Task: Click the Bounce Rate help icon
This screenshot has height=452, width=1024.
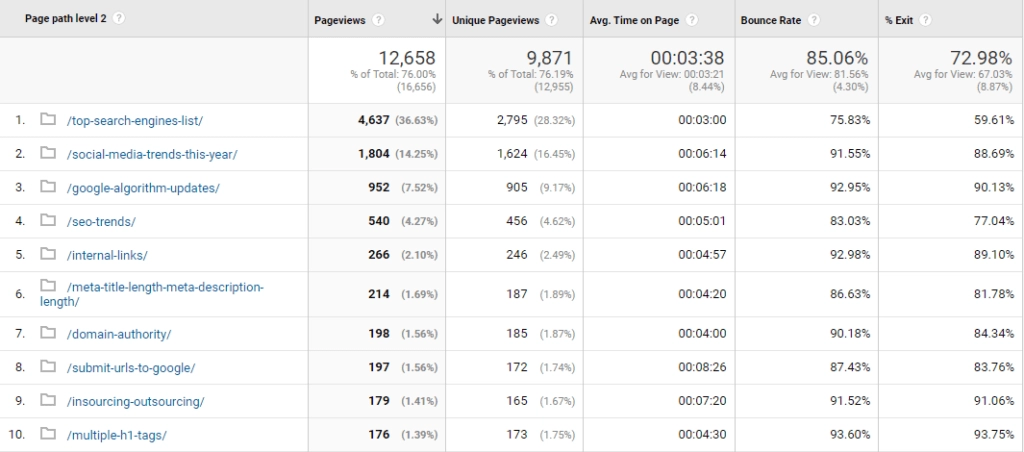Action: pyautogui.click(x=814, y=20)
